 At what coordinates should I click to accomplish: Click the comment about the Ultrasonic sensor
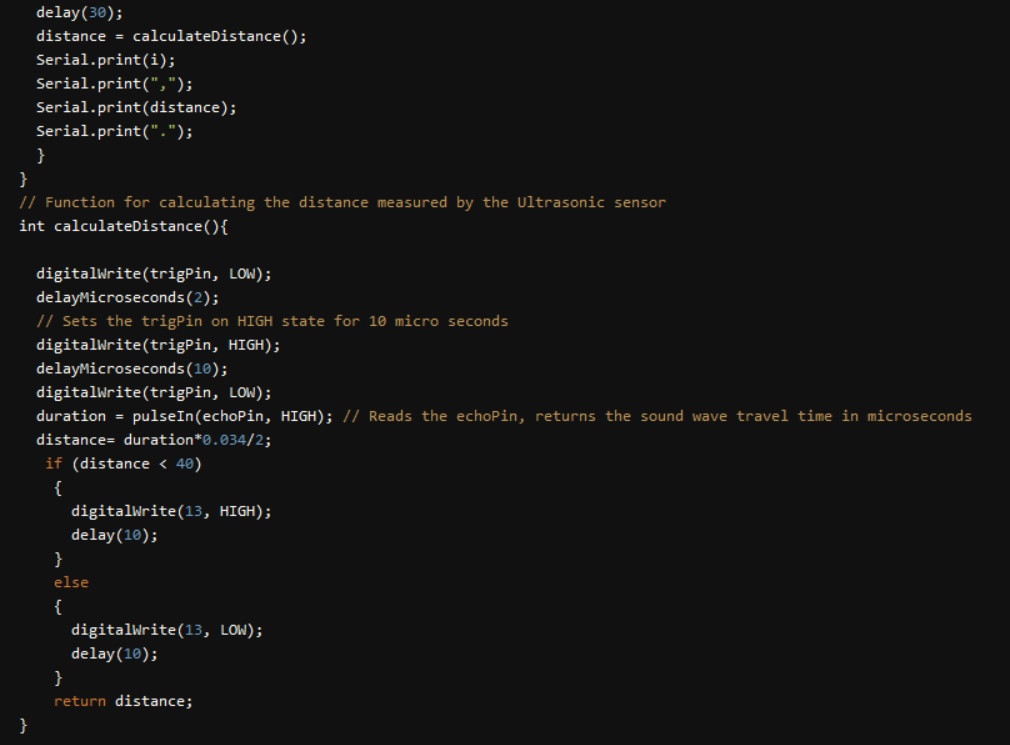[x=342, y=202]
